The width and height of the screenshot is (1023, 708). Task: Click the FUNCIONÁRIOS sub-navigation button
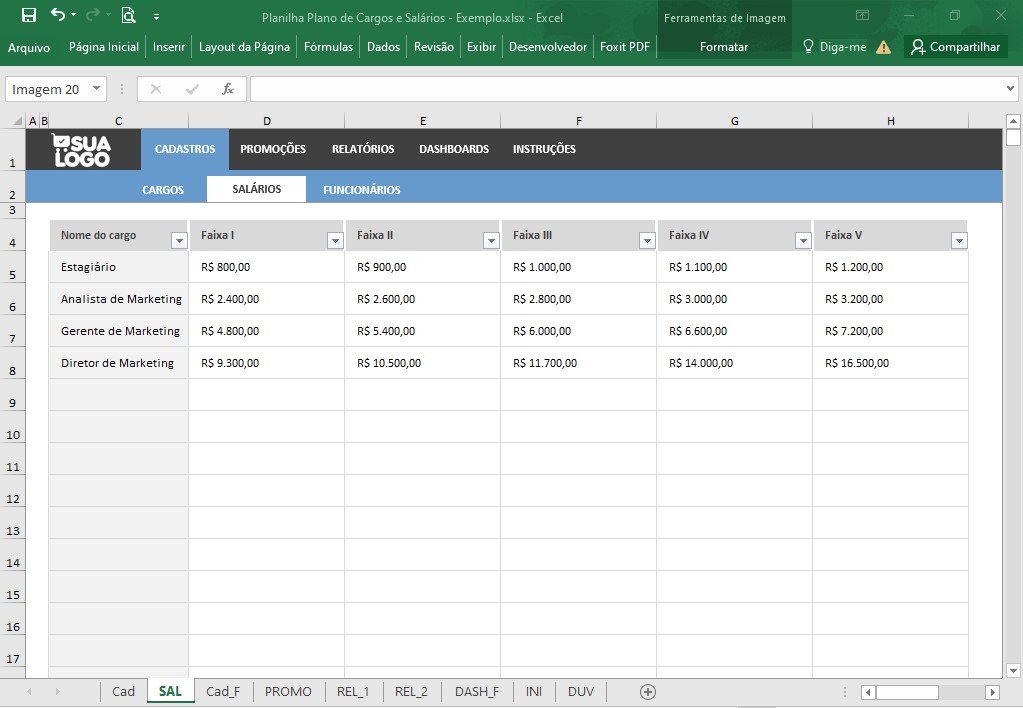(361, 190)
